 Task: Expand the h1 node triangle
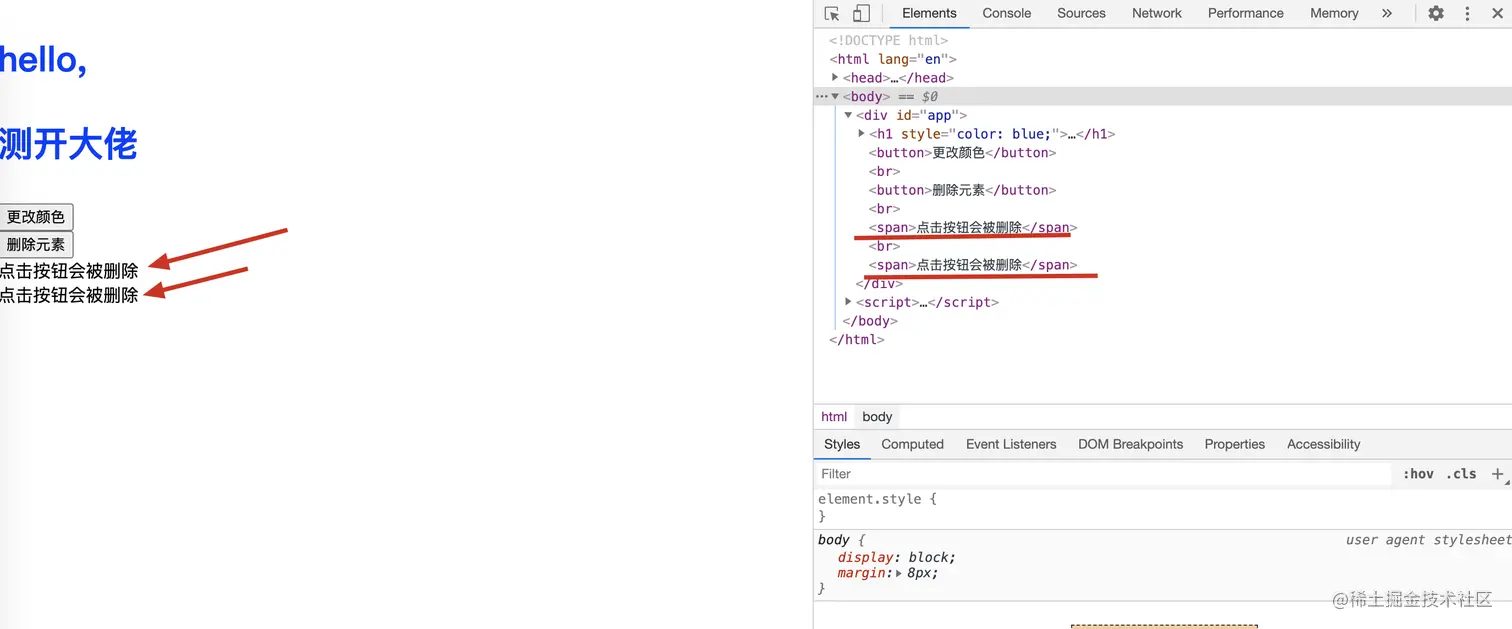pyautogui.click(x=861, y=133)
